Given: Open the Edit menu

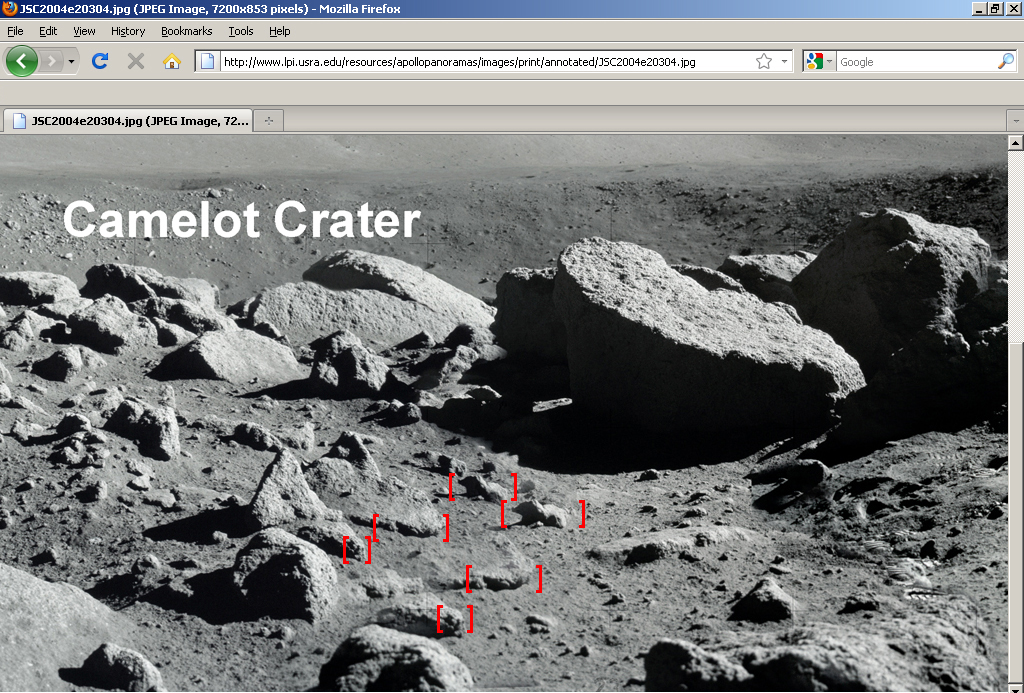Looking at the screenshot, I should tap(48, 31).
